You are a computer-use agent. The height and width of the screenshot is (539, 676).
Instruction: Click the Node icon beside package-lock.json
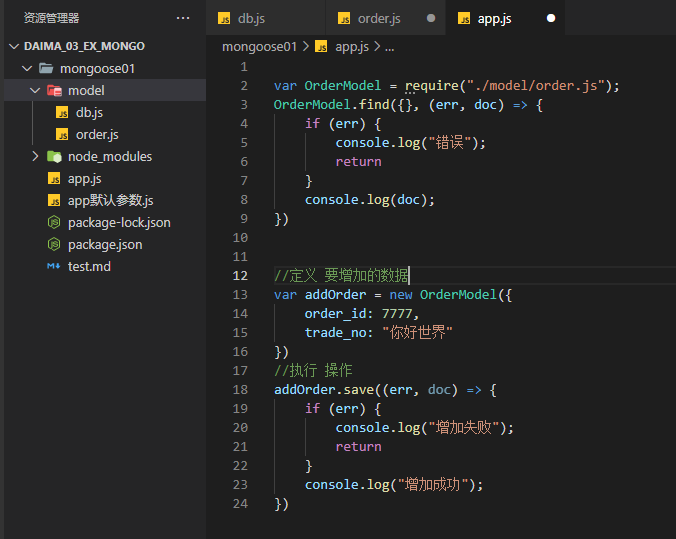tap(54, 222)
